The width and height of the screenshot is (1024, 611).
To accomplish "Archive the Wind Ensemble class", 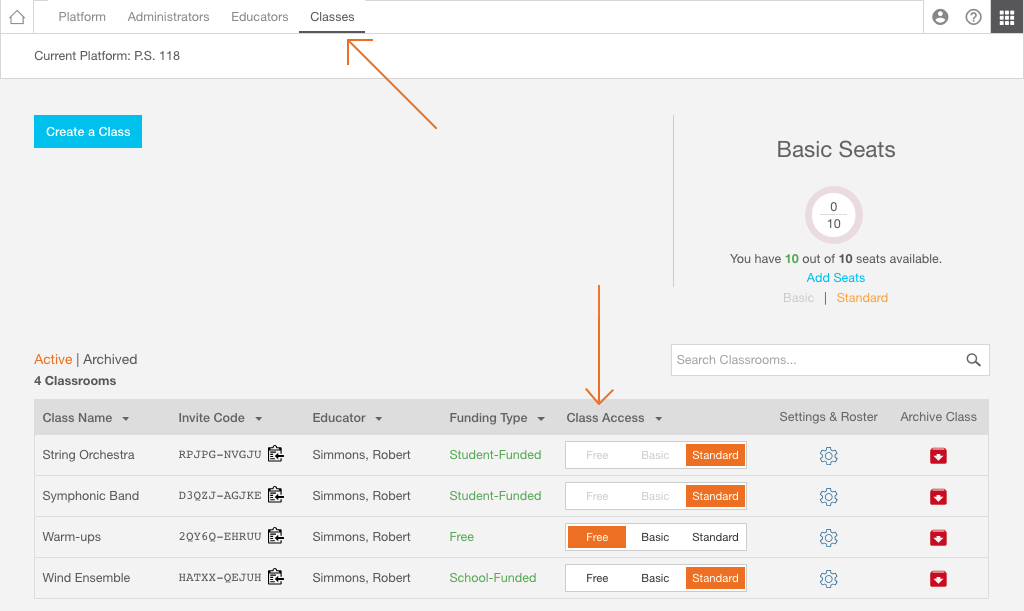I will tap(938, 579).
